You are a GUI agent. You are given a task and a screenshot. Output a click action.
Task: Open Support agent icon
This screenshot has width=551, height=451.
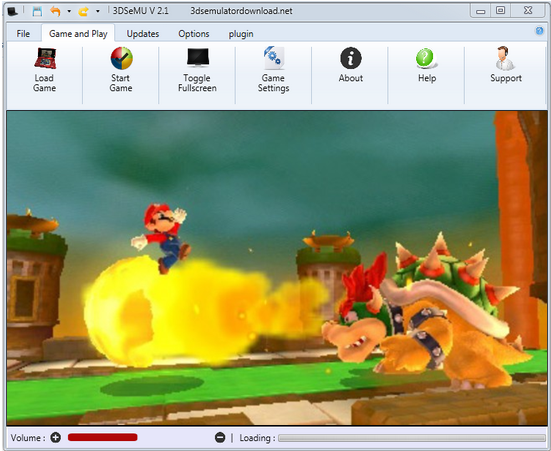(x=505, y=58)
